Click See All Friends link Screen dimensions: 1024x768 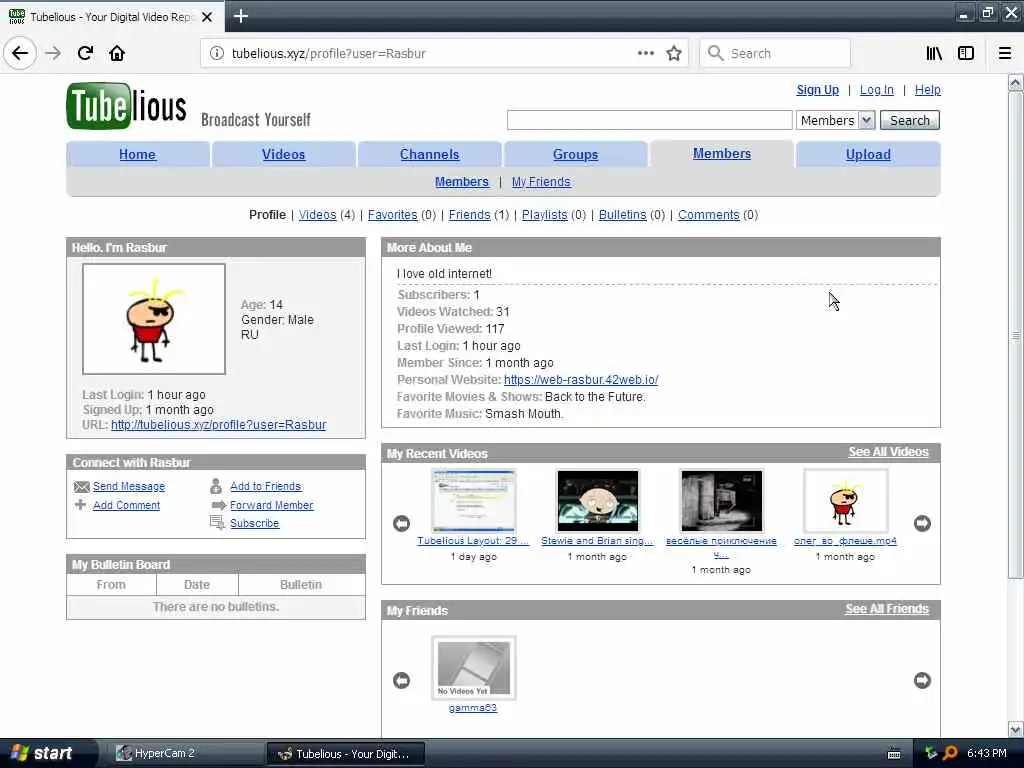click(x=887, y=609)
